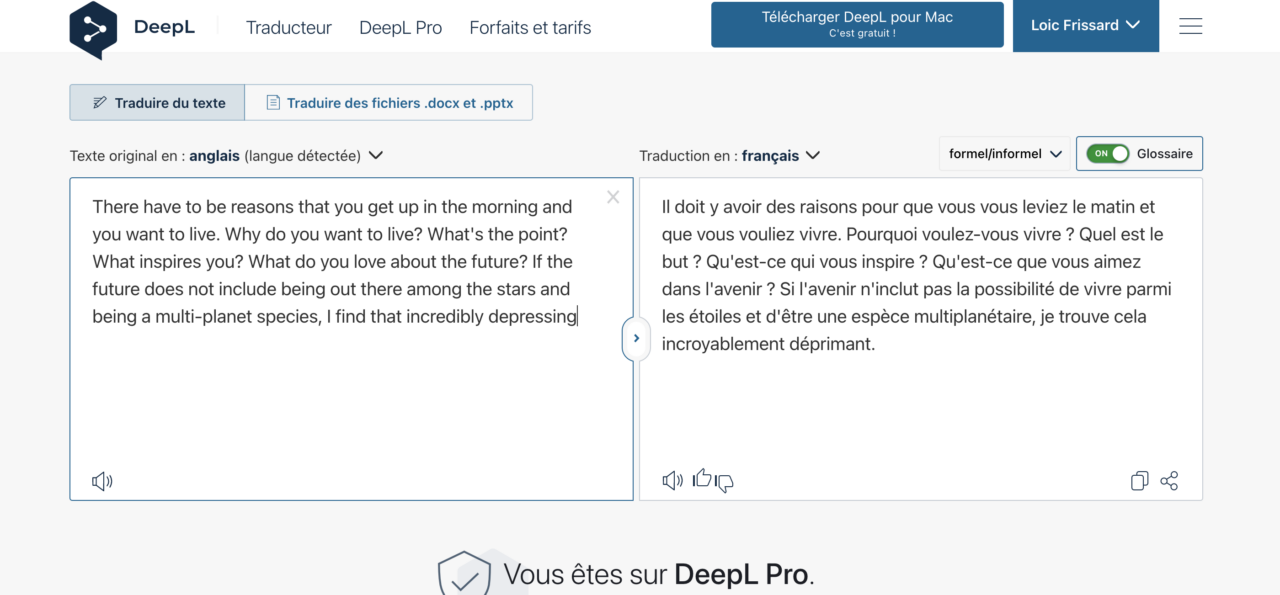1280x595 pixels.
Task: Share the translation
Action: (1169, 481)
